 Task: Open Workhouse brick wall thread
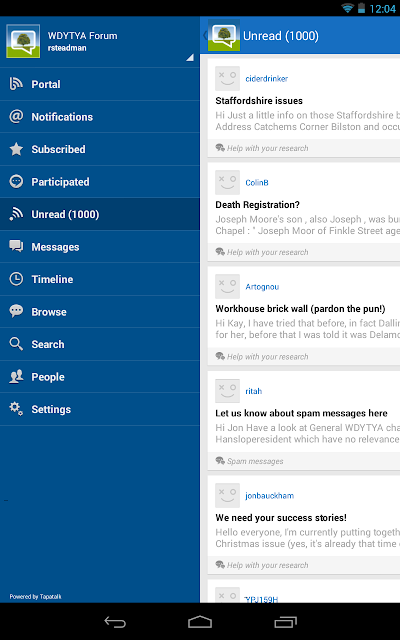pyautogui.click(x=300, y=309)
